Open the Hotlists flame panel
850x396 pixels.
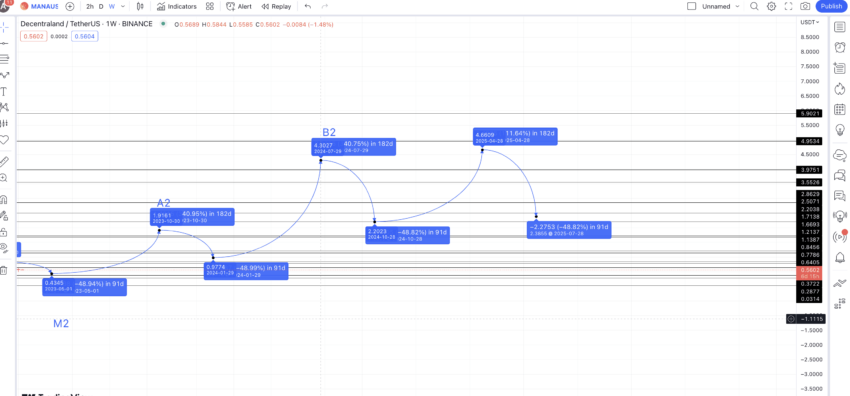[x=840, y=89]
